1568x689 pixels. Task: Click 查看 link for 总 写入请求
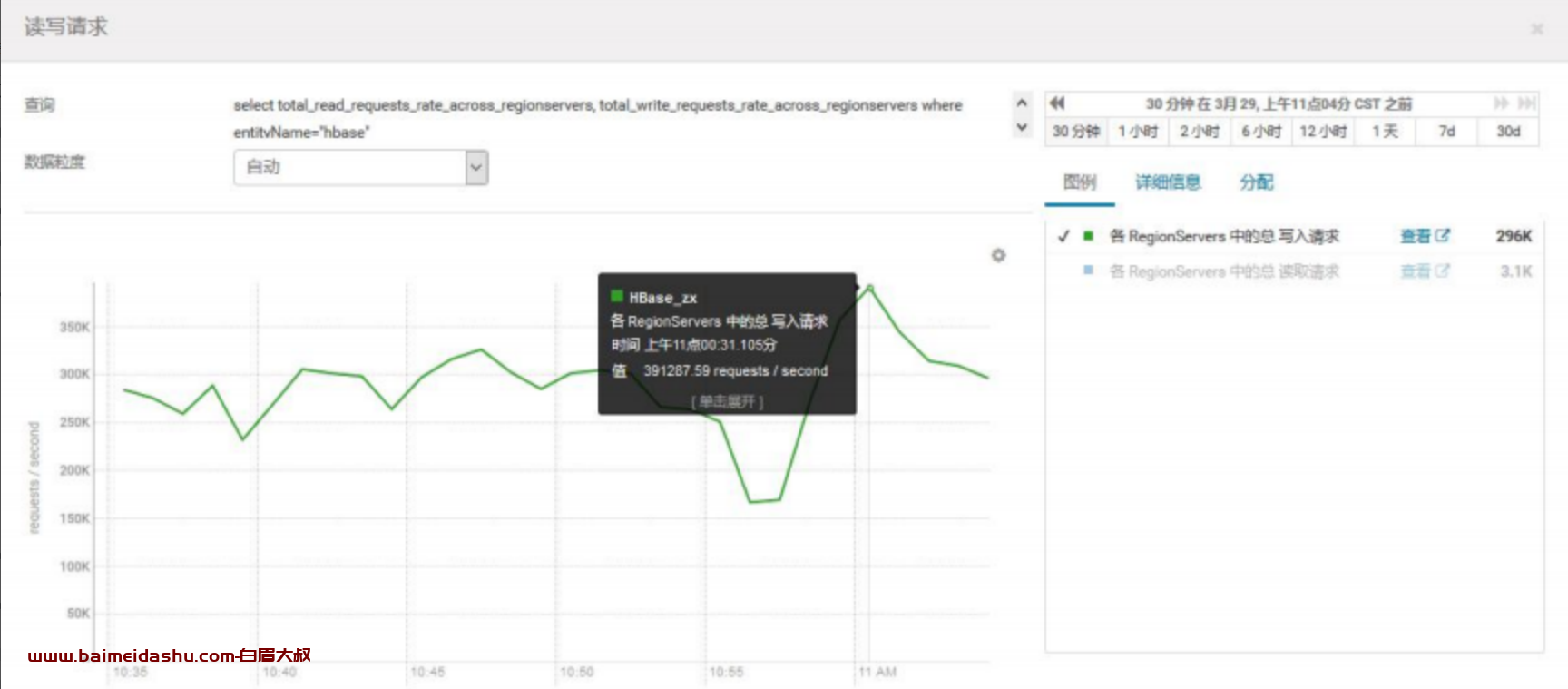tap(1415, 236)
